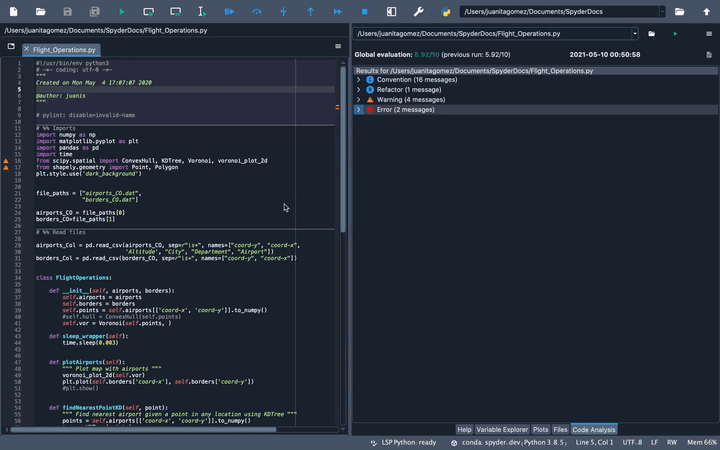Switch to the Variable Explorer tab
This screenshot has width=720, height=450.
pyautogui.click(x=501, y=429)
